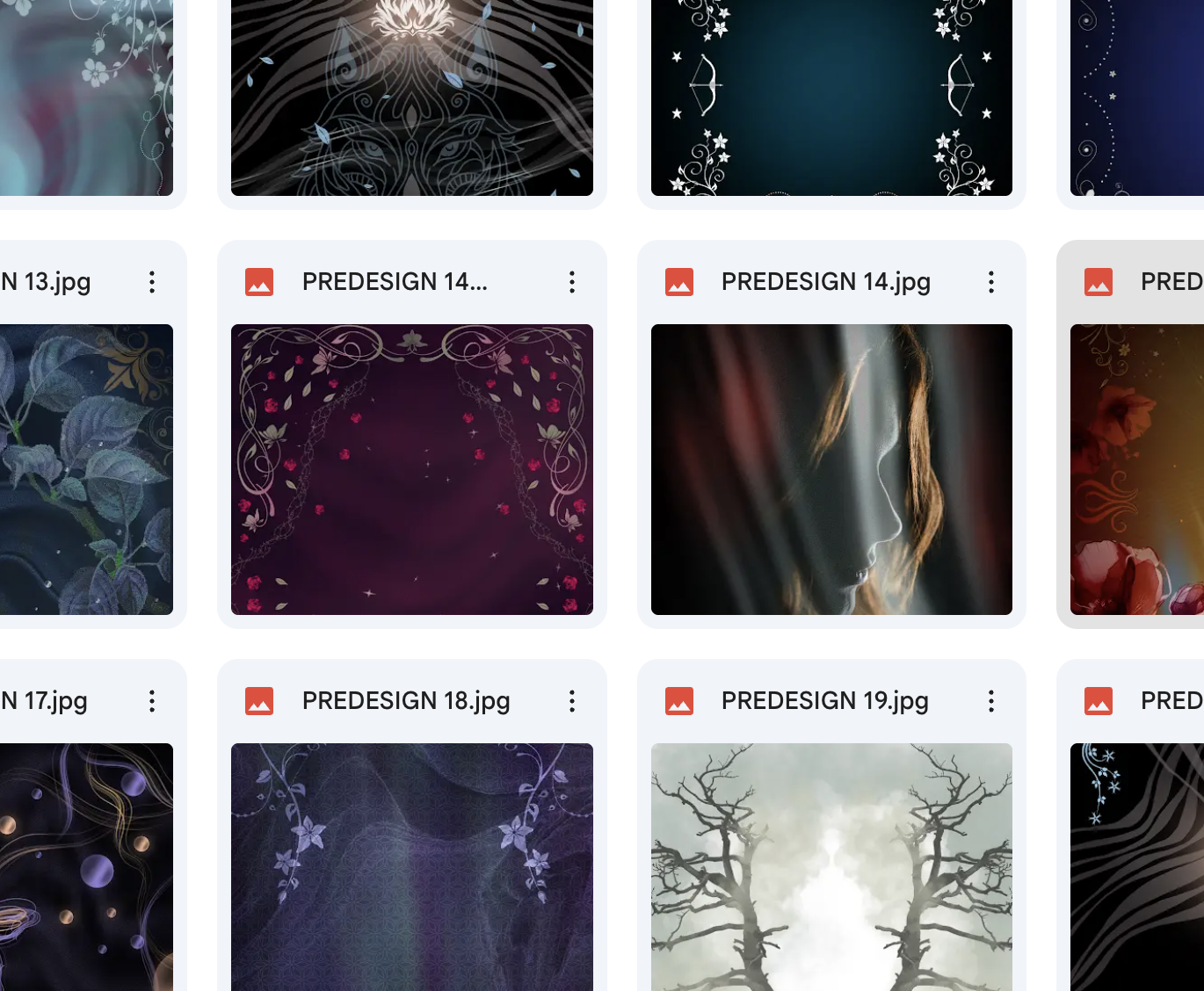Click image file icon beside PREDESIGN 14.jpg

(x=679, y=282)
